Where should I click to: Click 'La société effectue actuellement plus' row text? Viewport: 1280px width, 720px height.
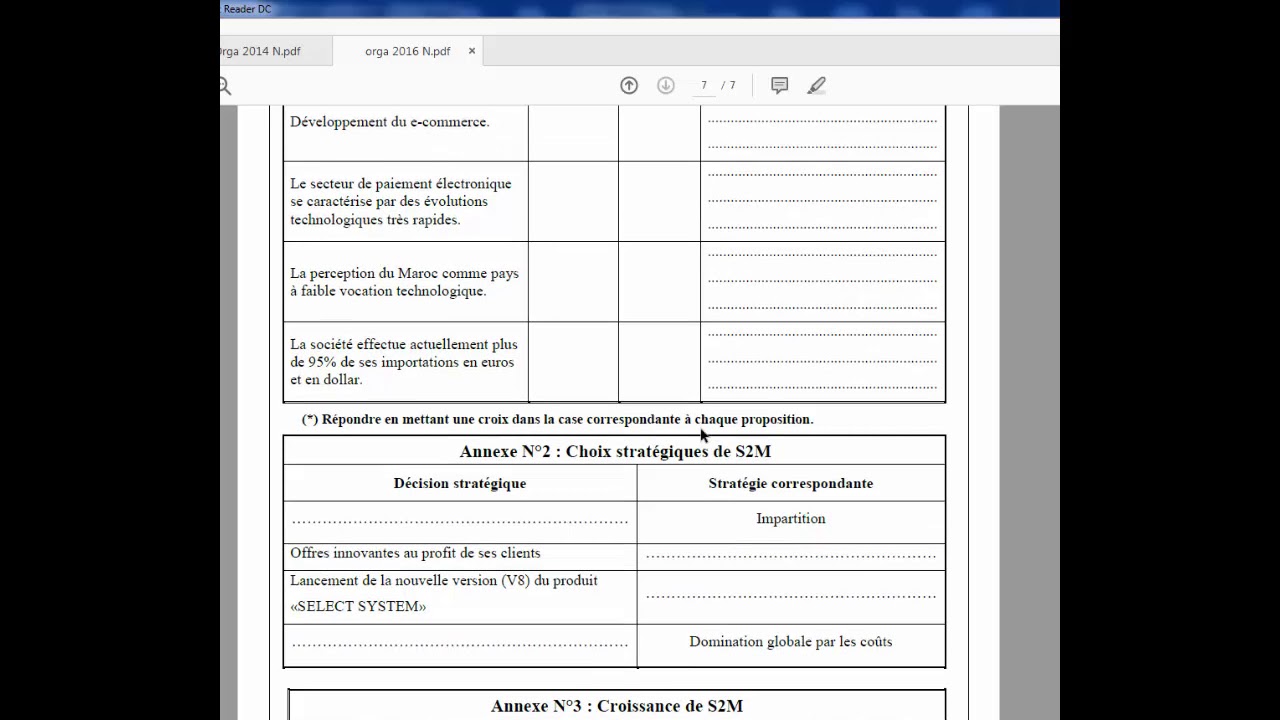[404, 362]
